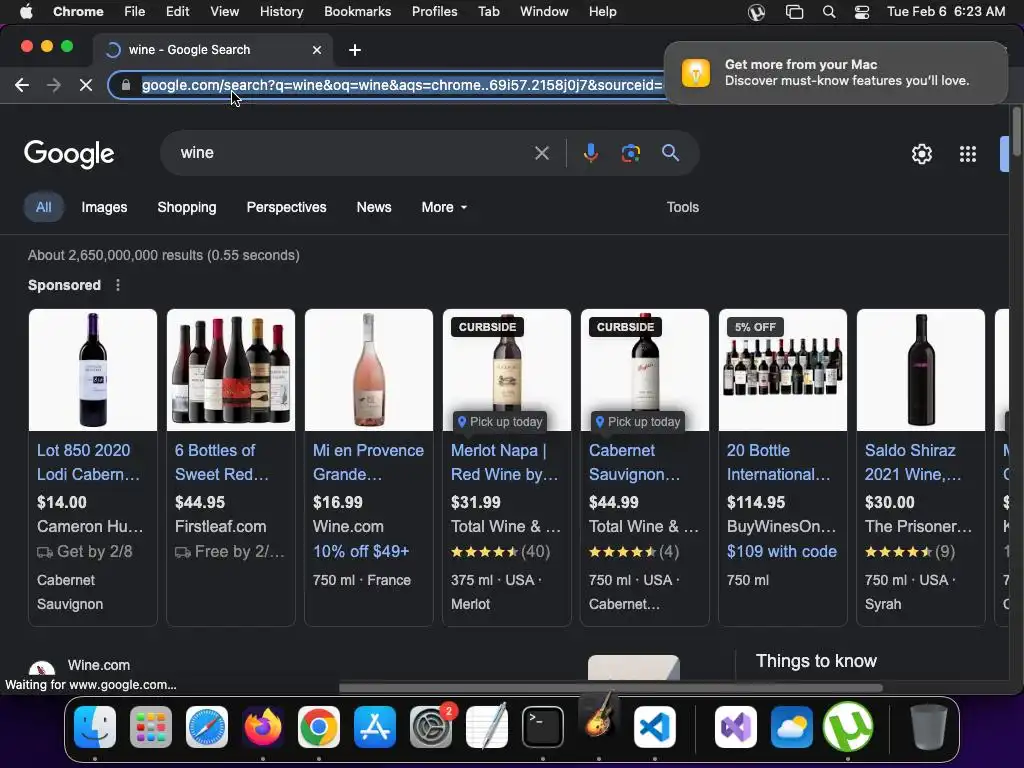Stop loading the page
The height and width of the screenshot is (768, 1024).
(86, 85)
